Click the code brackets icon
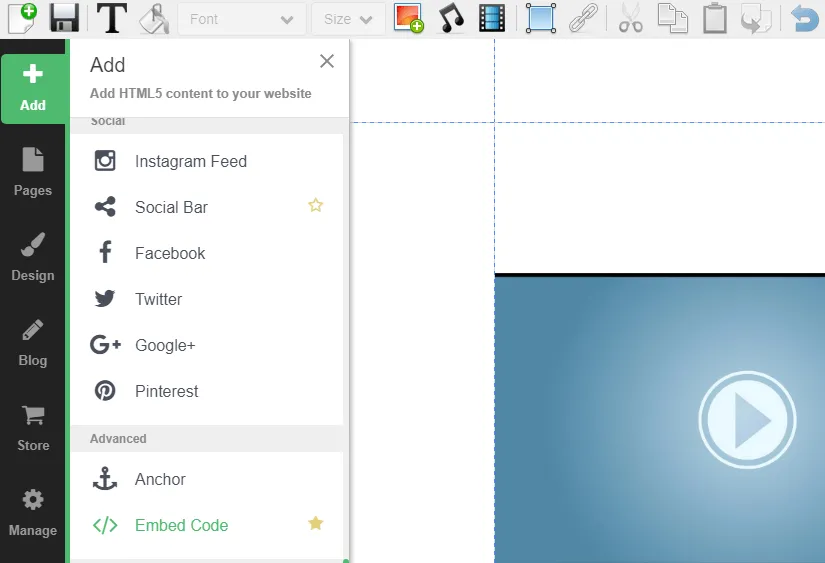The height and width of the screenshot is (563, 825). [105, 525]
